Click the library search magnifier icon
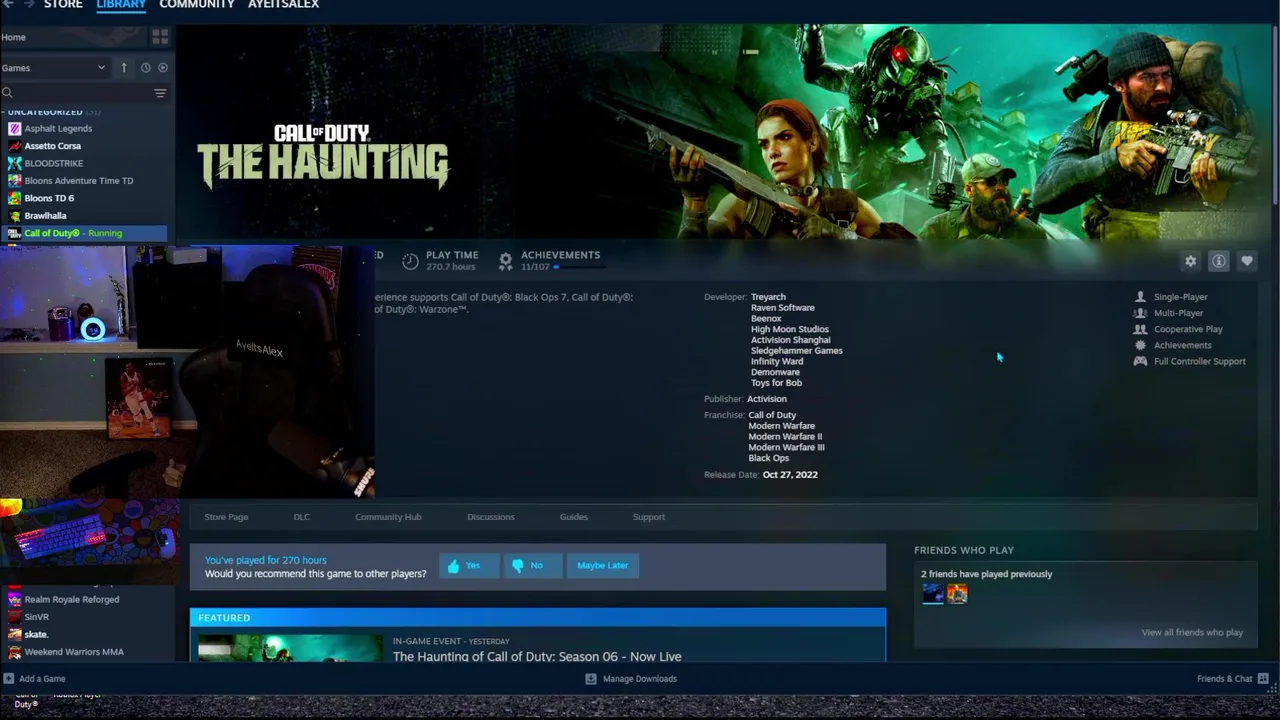 7,93
